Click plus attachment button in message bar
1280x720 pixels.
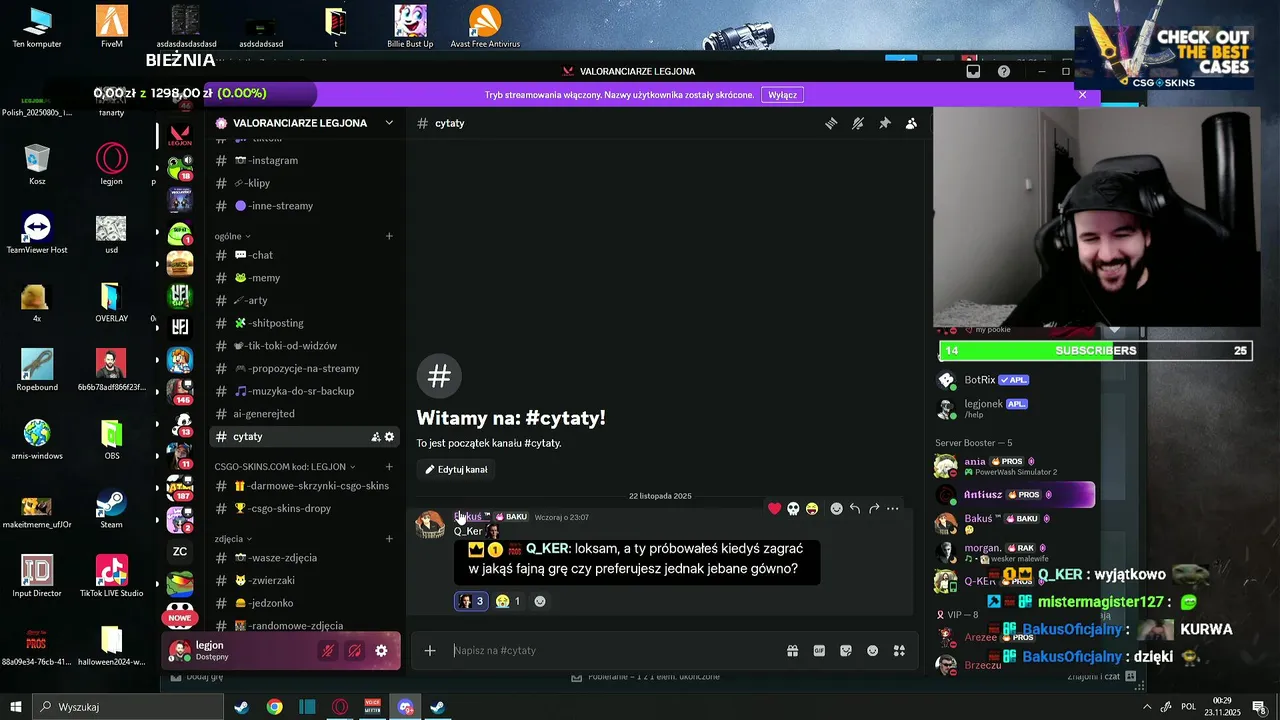click(x=430, y=651)
